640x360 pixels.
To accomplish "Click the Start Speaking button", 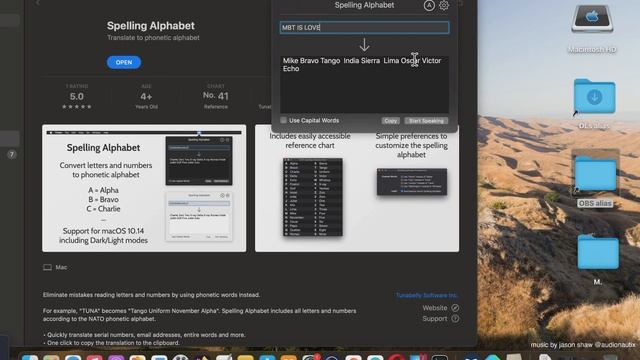I will (x=426, y=121).
